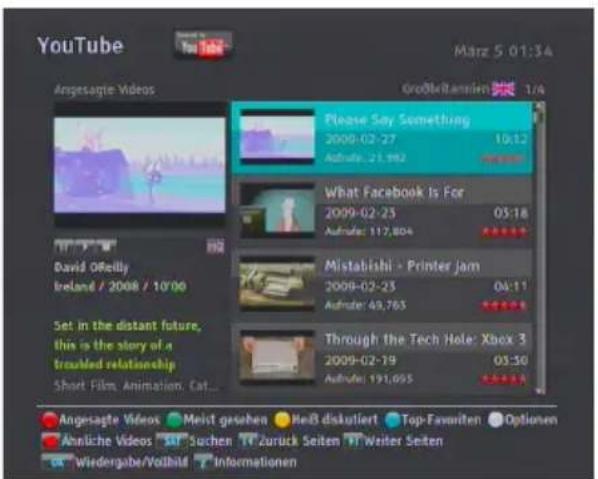Screen dimensions: 598x479
Task: Click the duration 05:18 of What Facebook Is For
Action: click(x=511, y=213)
